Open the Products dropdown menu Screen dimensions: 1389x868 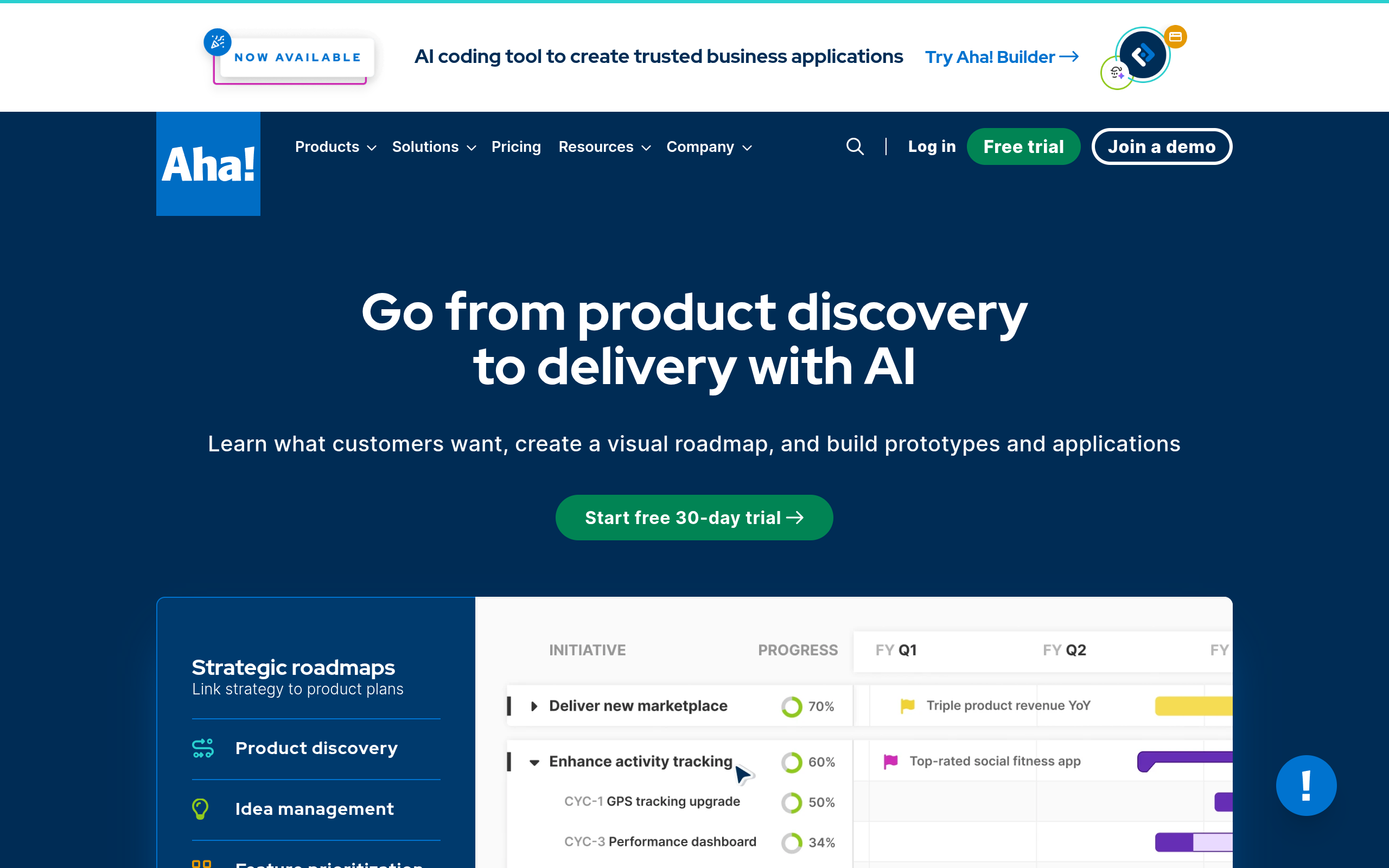[x=335, y=147]
